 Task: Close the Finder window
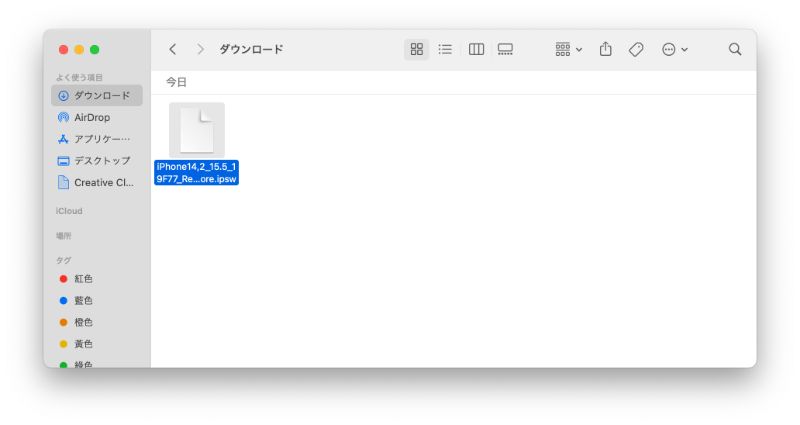[x=63, y=49]
